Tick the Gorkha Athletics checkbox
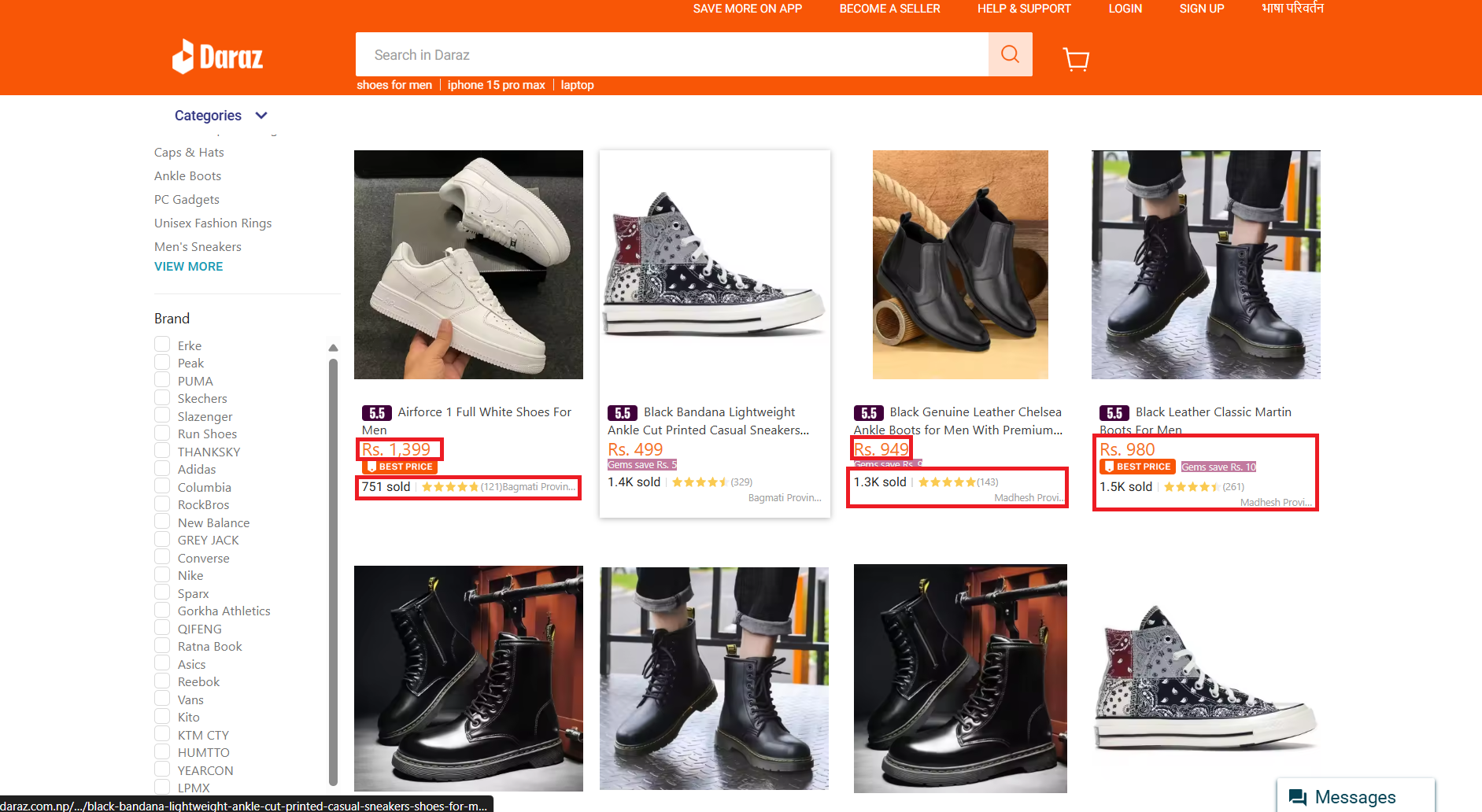 pyautogui.click(x=162, y=610)
